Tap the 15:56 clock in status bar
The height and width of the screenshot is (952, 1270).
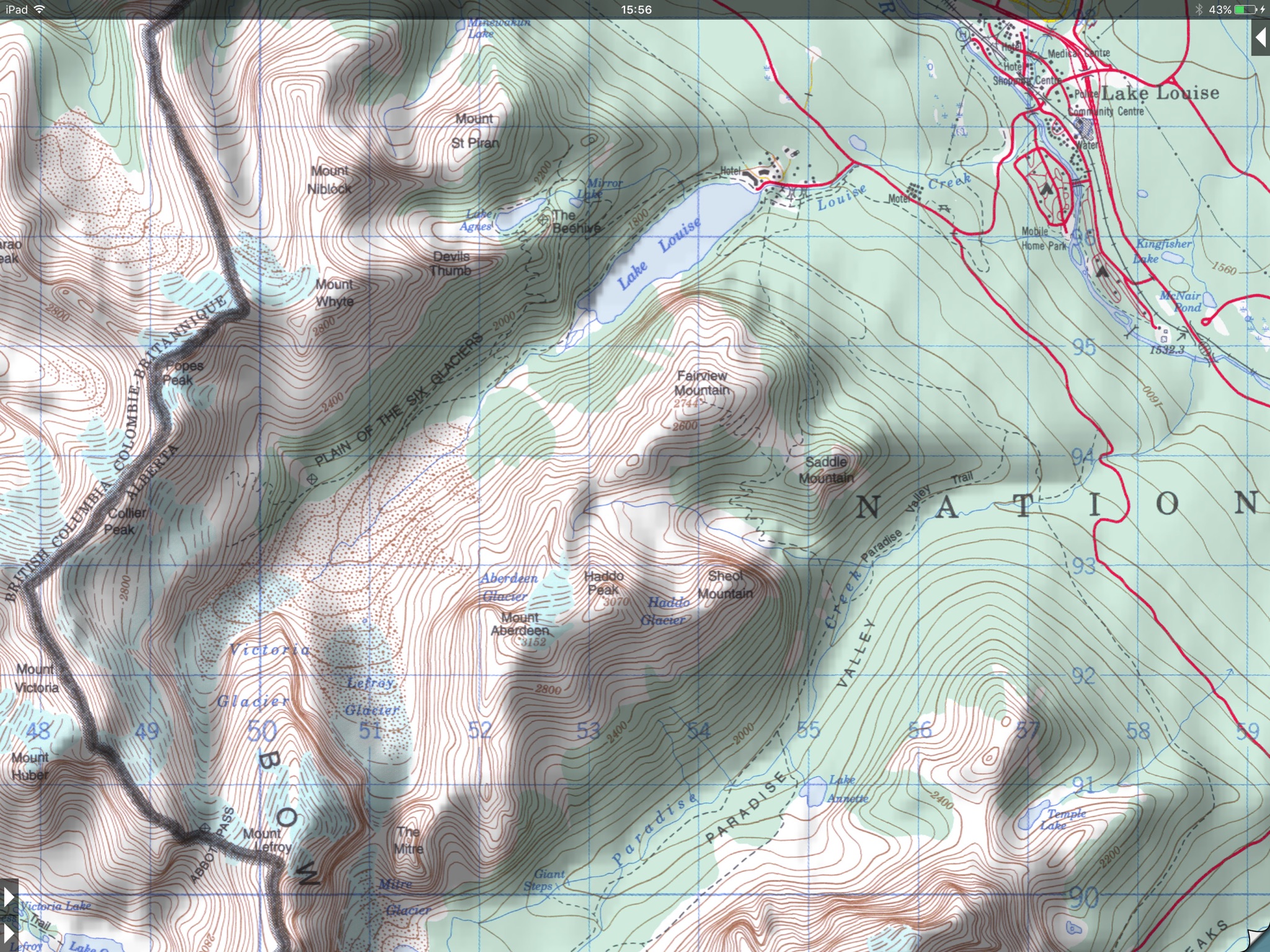click(x=636, y=9)
